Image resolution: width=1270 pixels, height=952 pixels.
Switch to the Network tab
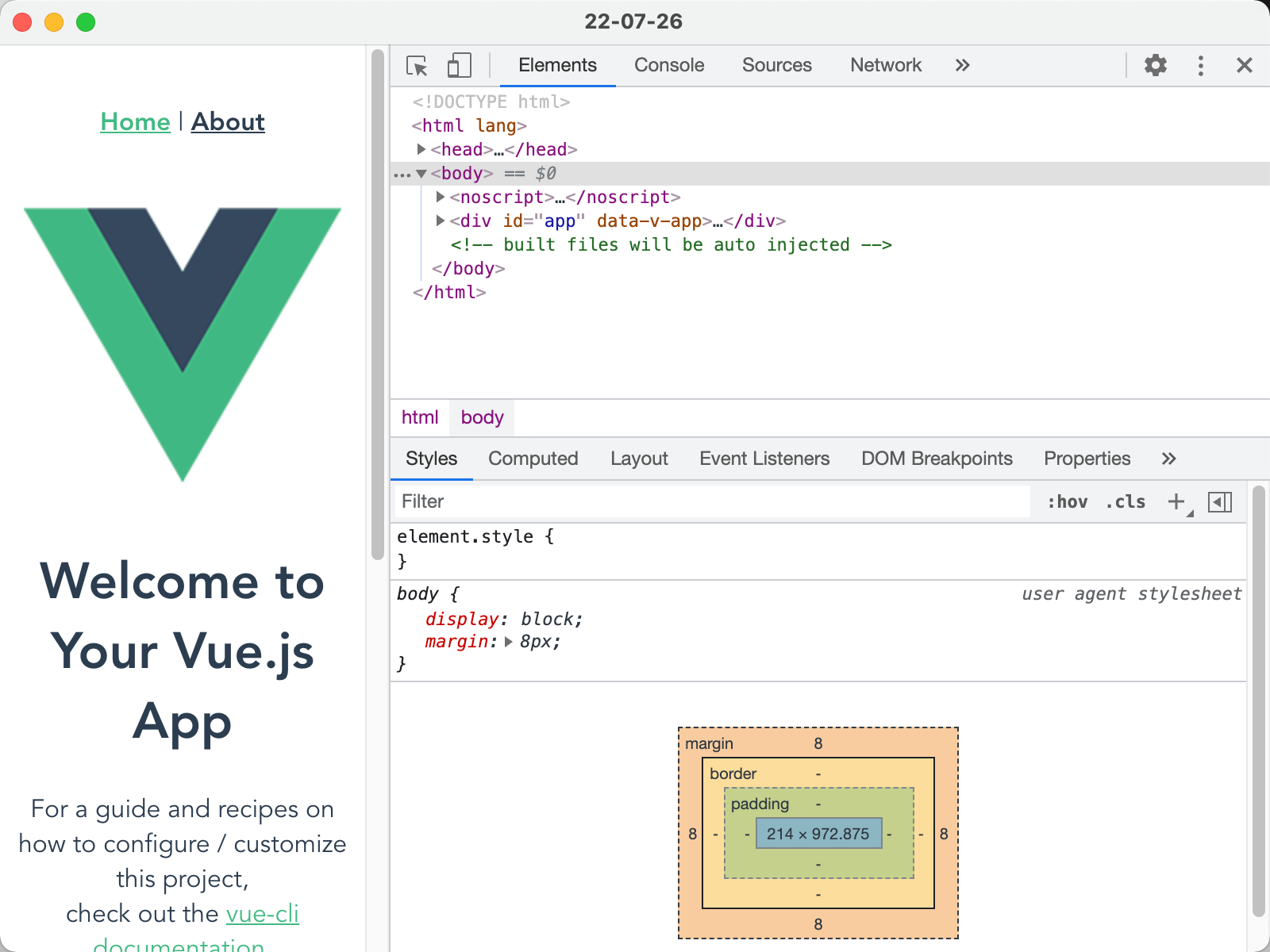[886, 65]
